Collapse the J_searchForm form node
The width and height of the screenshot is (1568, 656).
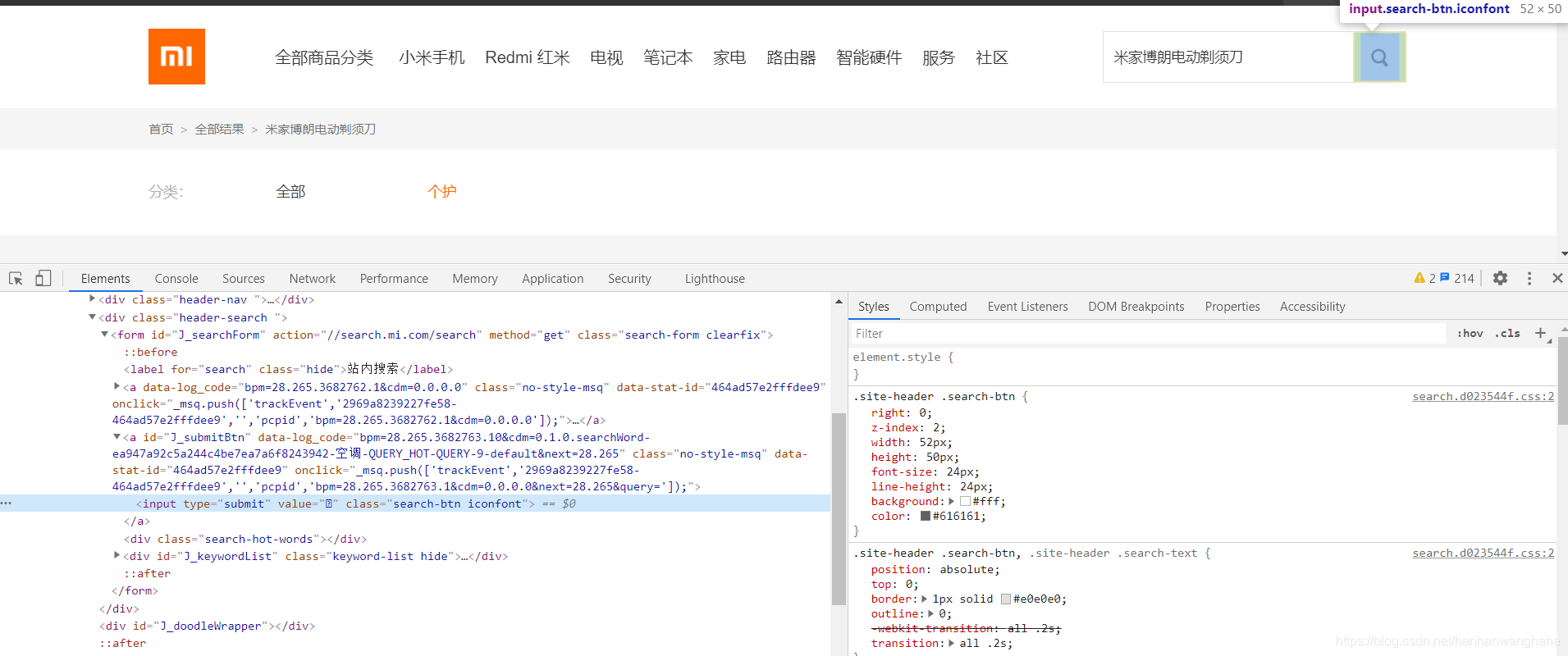click(104, 335)
